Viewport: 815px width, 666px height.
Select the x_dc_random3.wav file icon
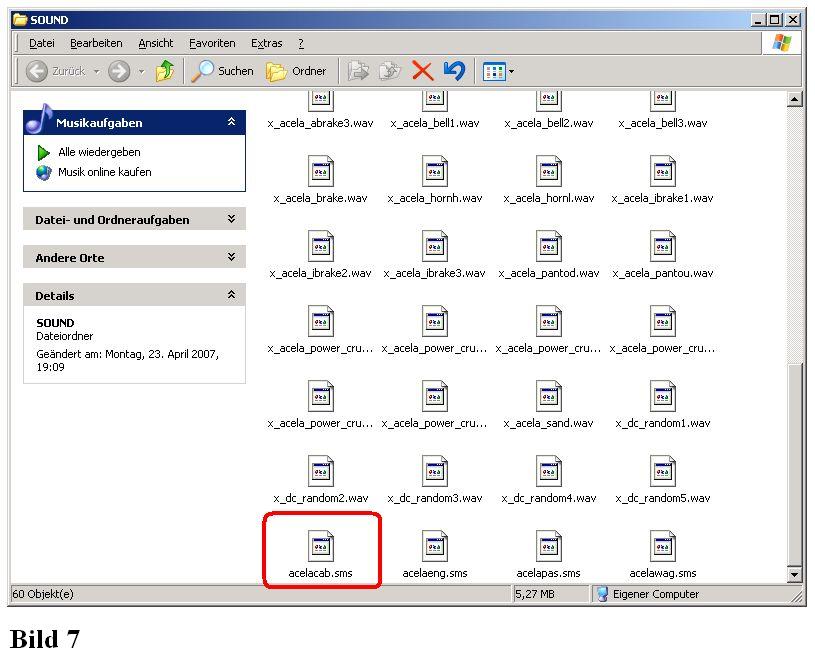point(435,472)
